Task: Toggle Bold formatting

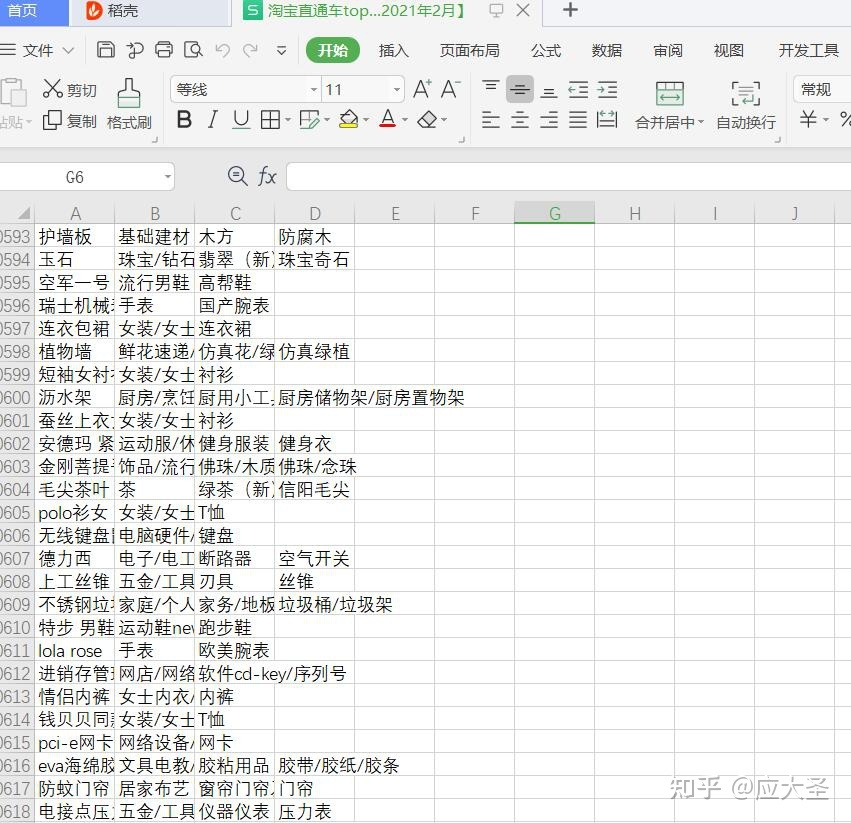Action: pyautogui.click(x=184, y=119)
